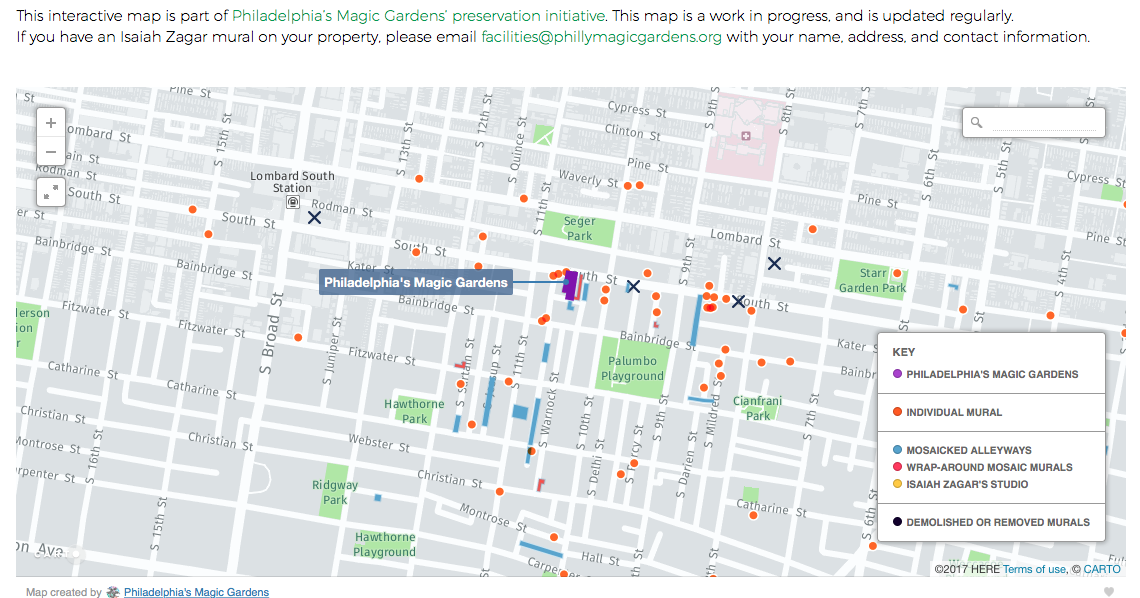Click blue alleyway strip by S Warnock St
This screenshot has width=1140, height=598.
(534, 429)
